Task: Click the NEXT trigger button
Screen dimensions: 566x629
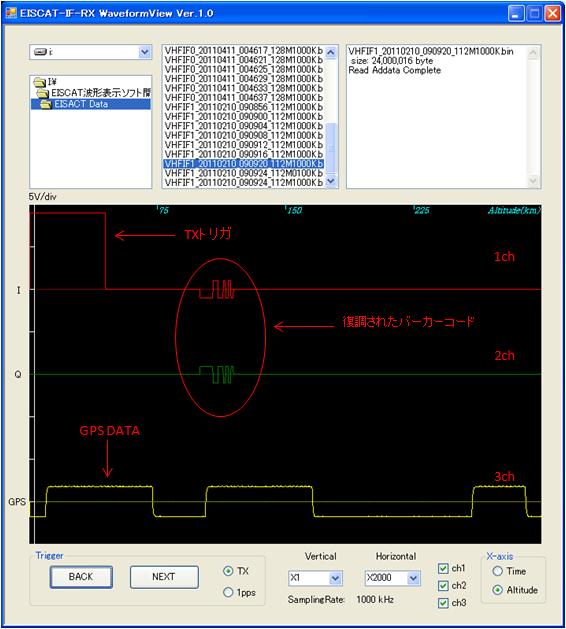Action: (164, 577)
